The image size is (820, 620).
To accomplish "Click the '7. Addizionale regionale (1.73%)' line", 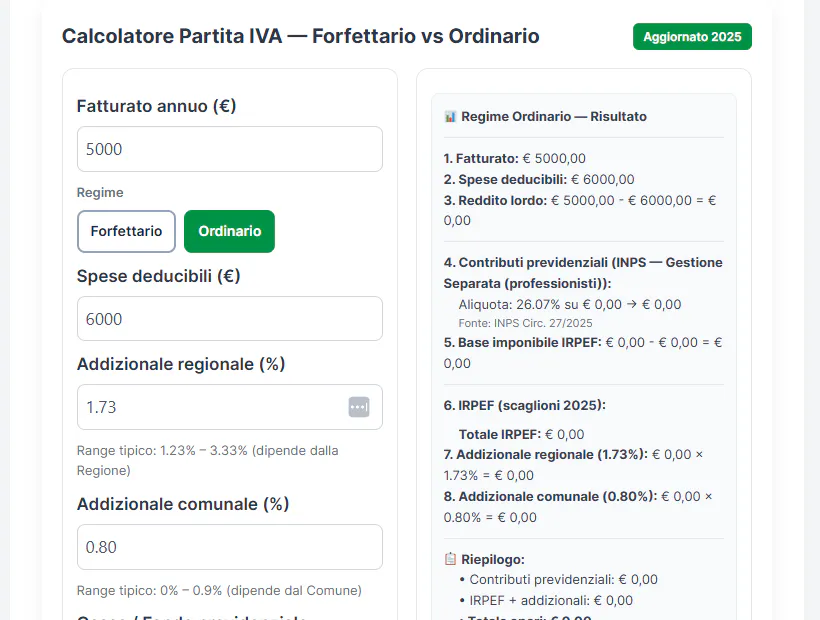I will pyautogui.click(x=574, y=465).
